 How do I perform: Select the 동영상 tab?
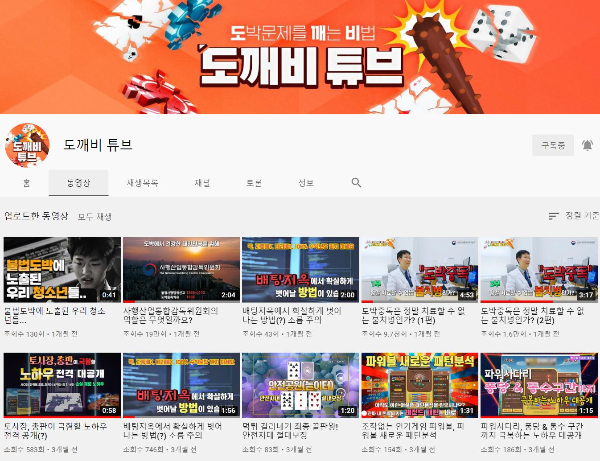click(x=78, y=183)
